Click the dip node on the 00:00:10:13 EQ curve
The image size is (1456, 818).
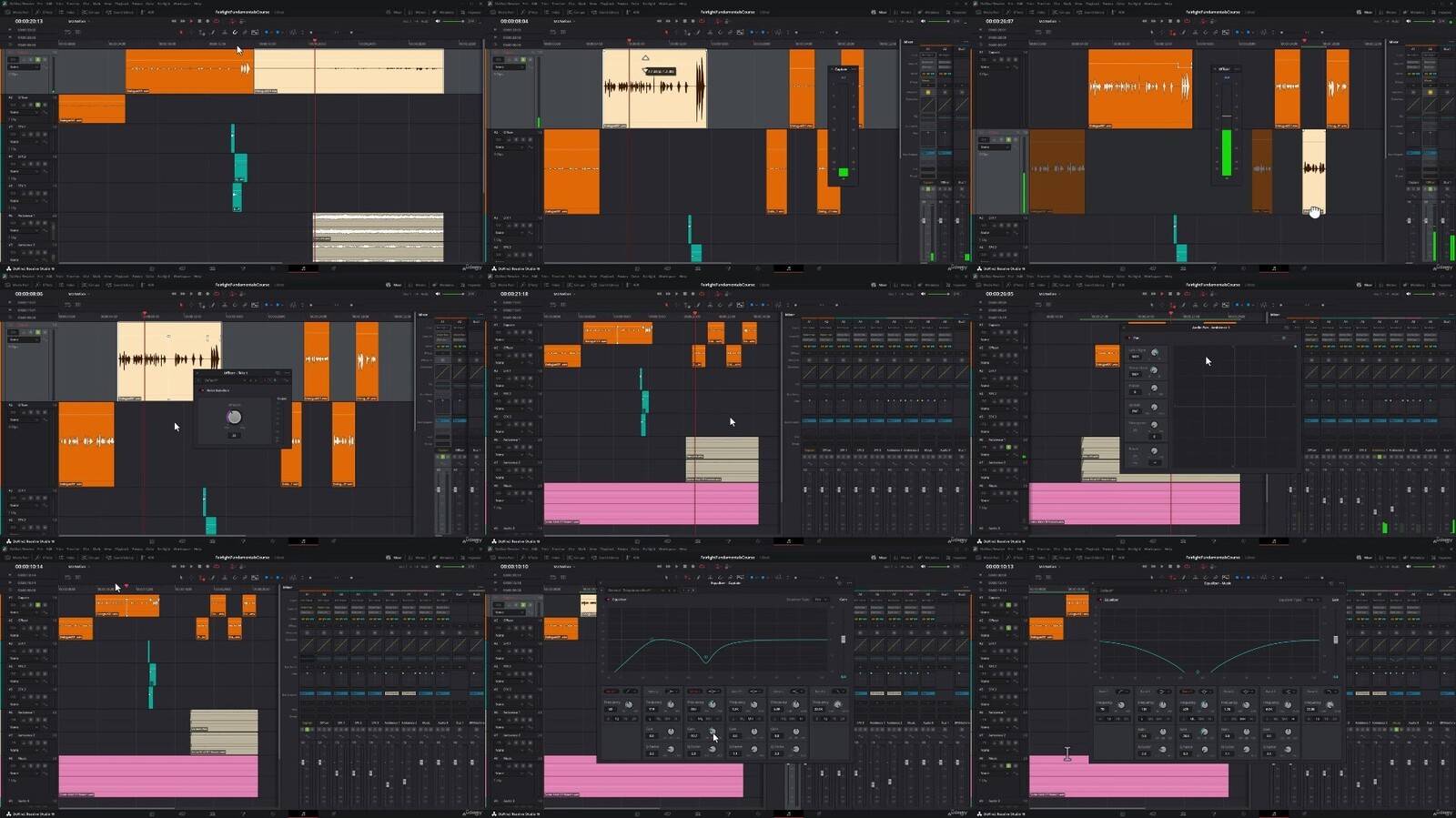(x=1198, y=672)
